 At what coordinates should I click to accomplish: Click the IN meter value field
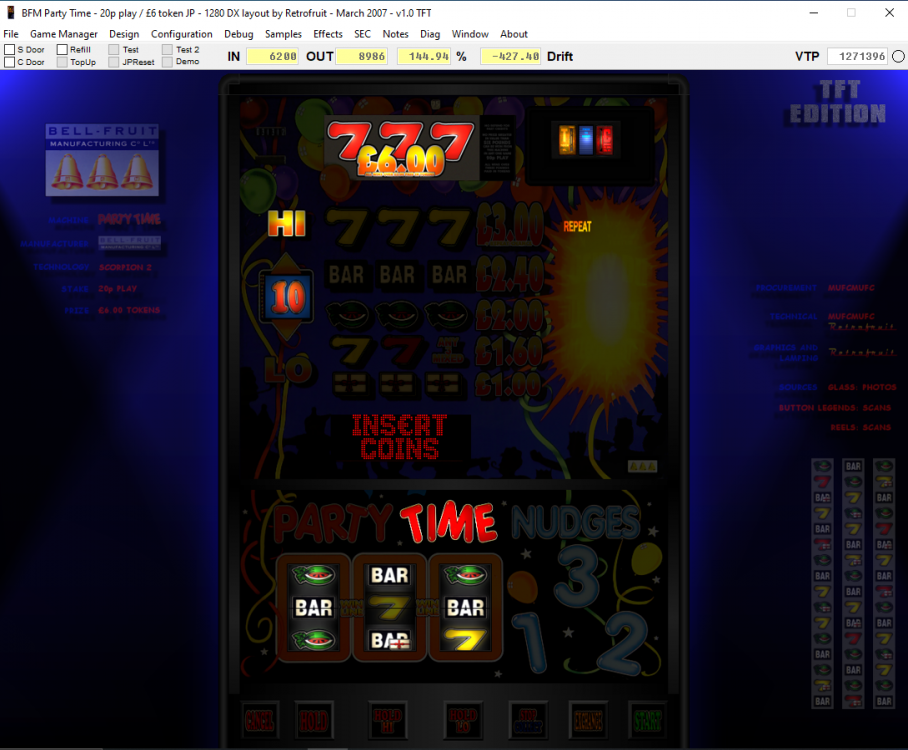coord(273,56)
